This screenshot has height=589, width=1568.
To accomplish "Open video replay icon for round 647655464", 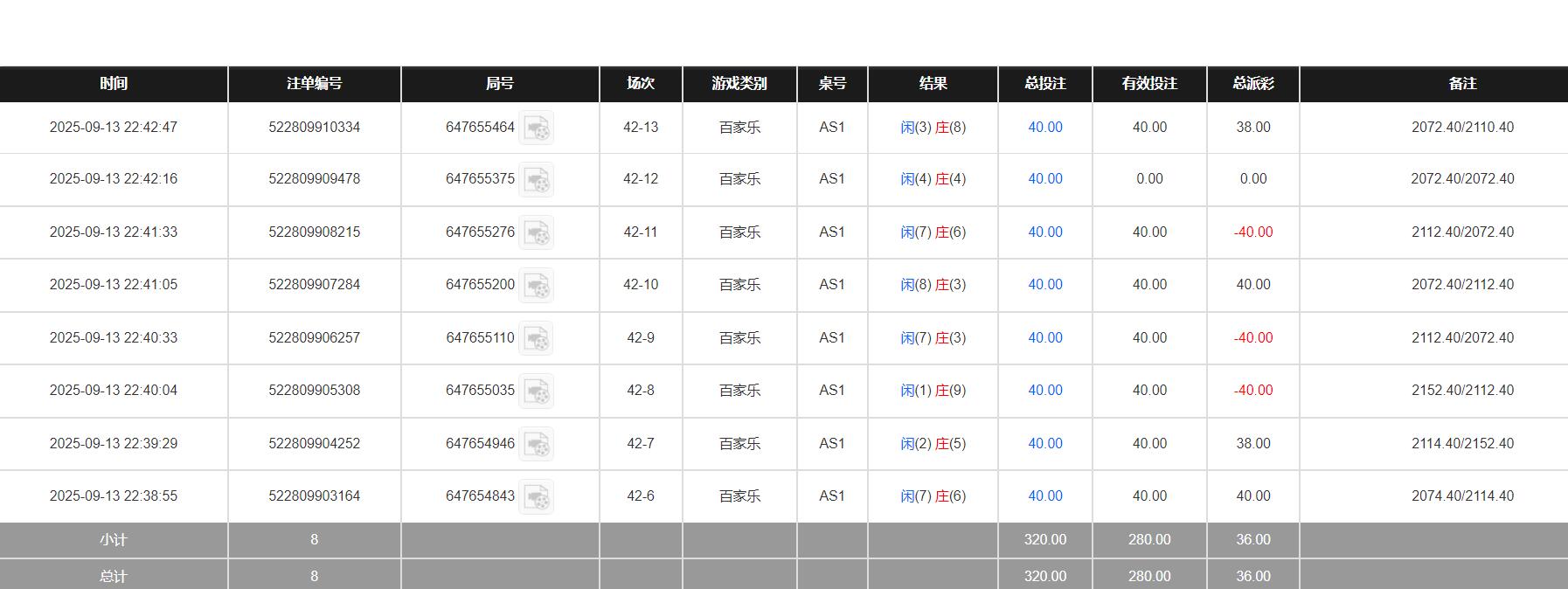I will 536,128.
